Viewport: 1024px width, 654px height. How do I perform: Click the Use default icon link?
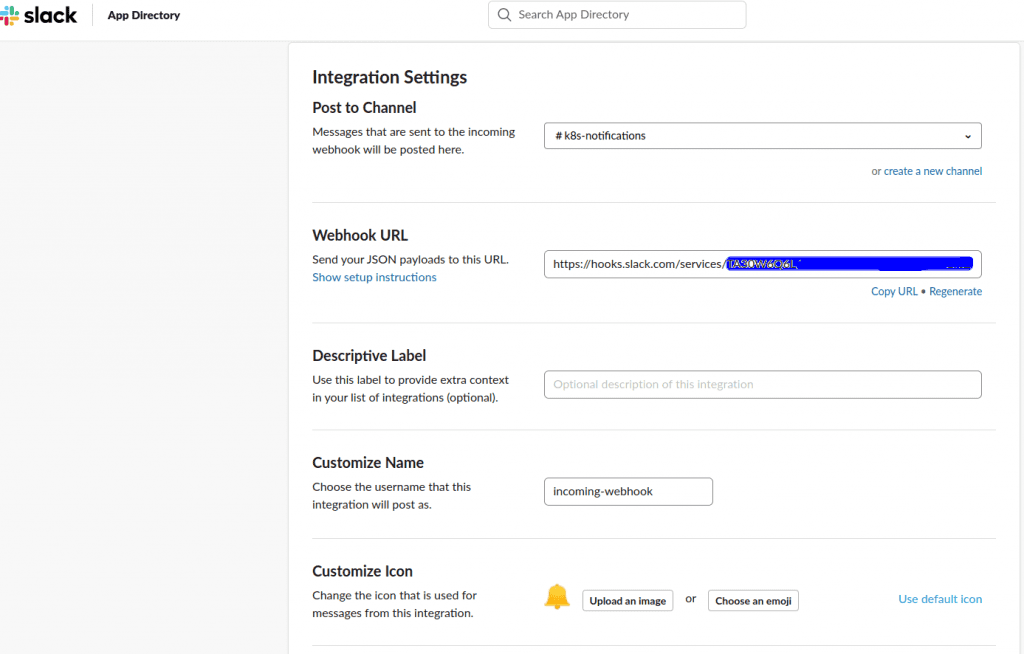click(940, 599)
